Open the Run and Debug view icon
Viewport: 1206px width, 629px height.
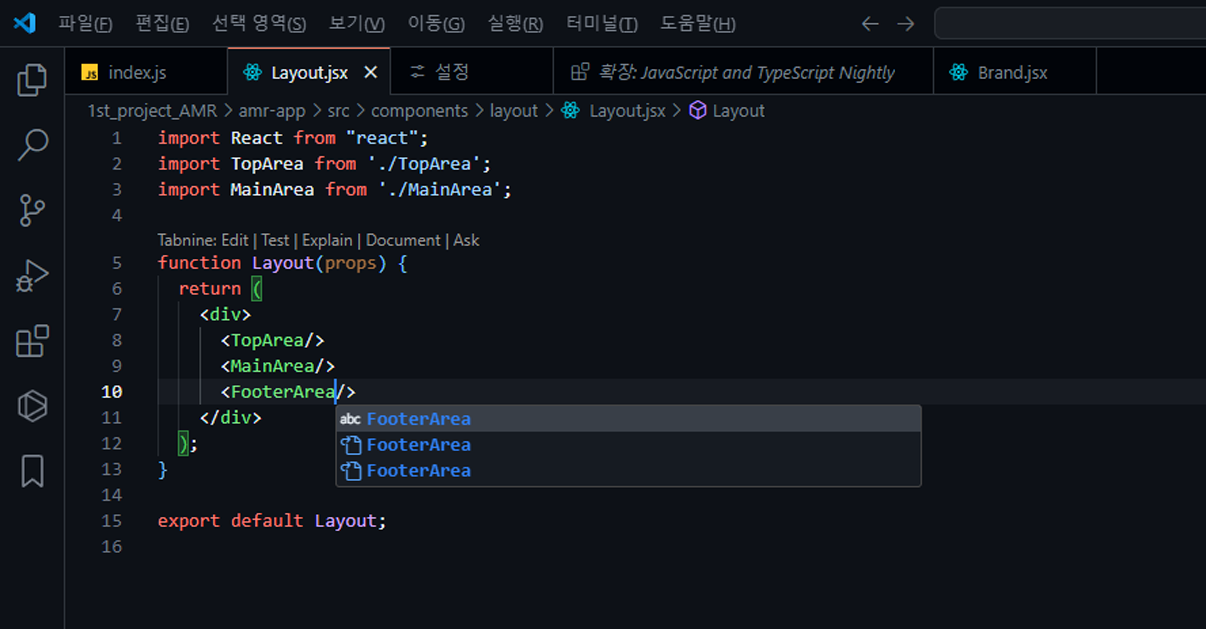pos(32,275)
